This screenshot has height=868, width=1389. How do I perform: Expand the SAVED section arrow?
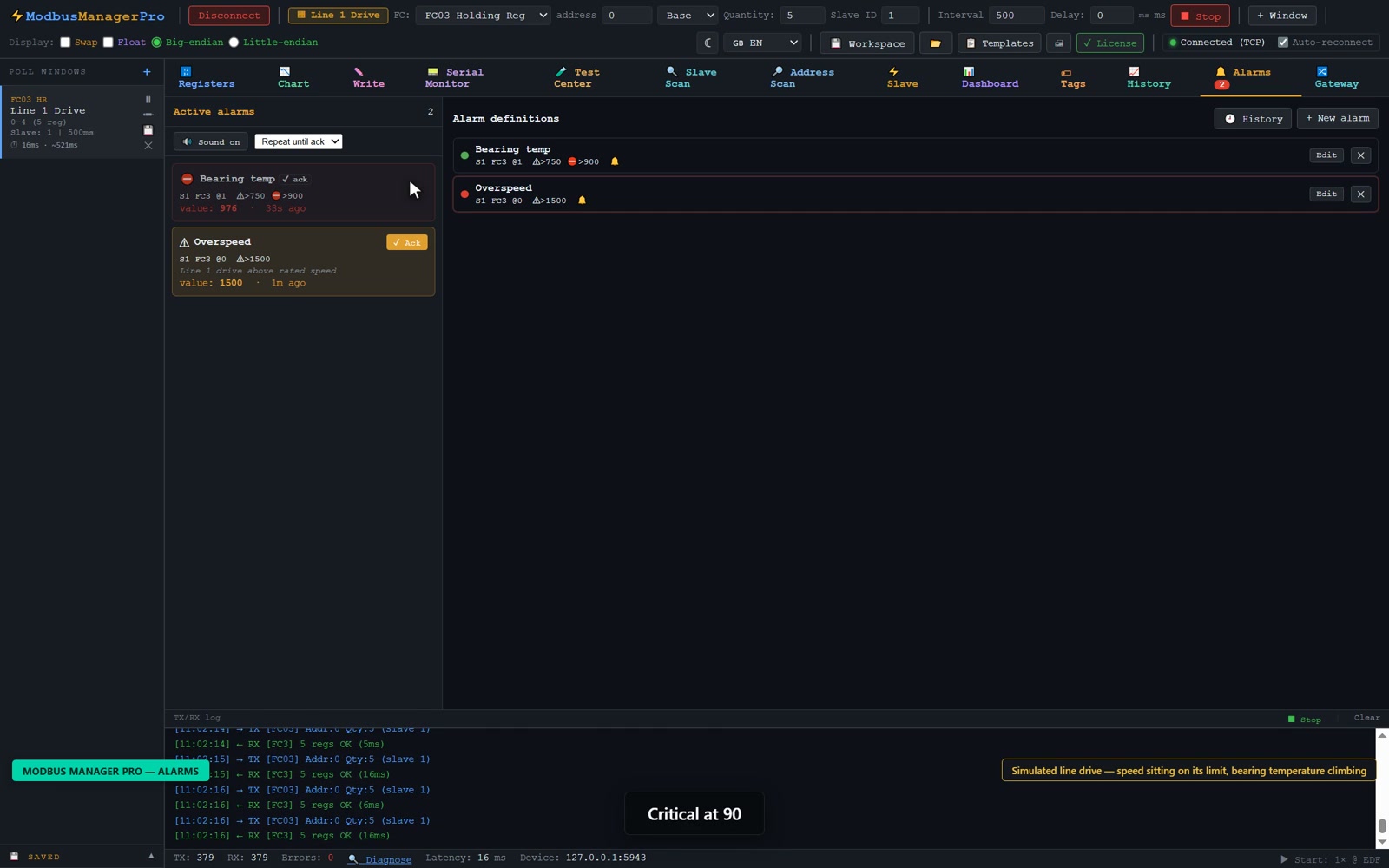pos(151,857)
